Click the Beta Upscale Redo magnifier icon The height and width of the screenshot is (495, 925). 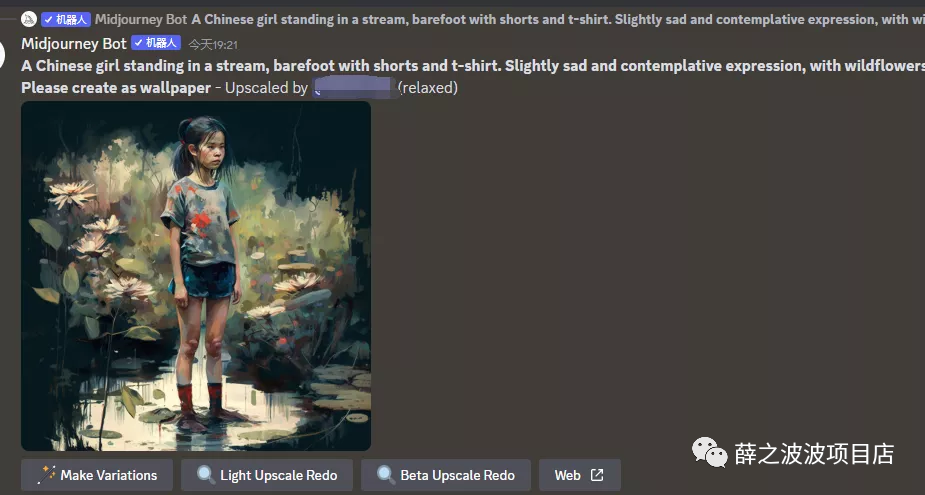point(386,475)
